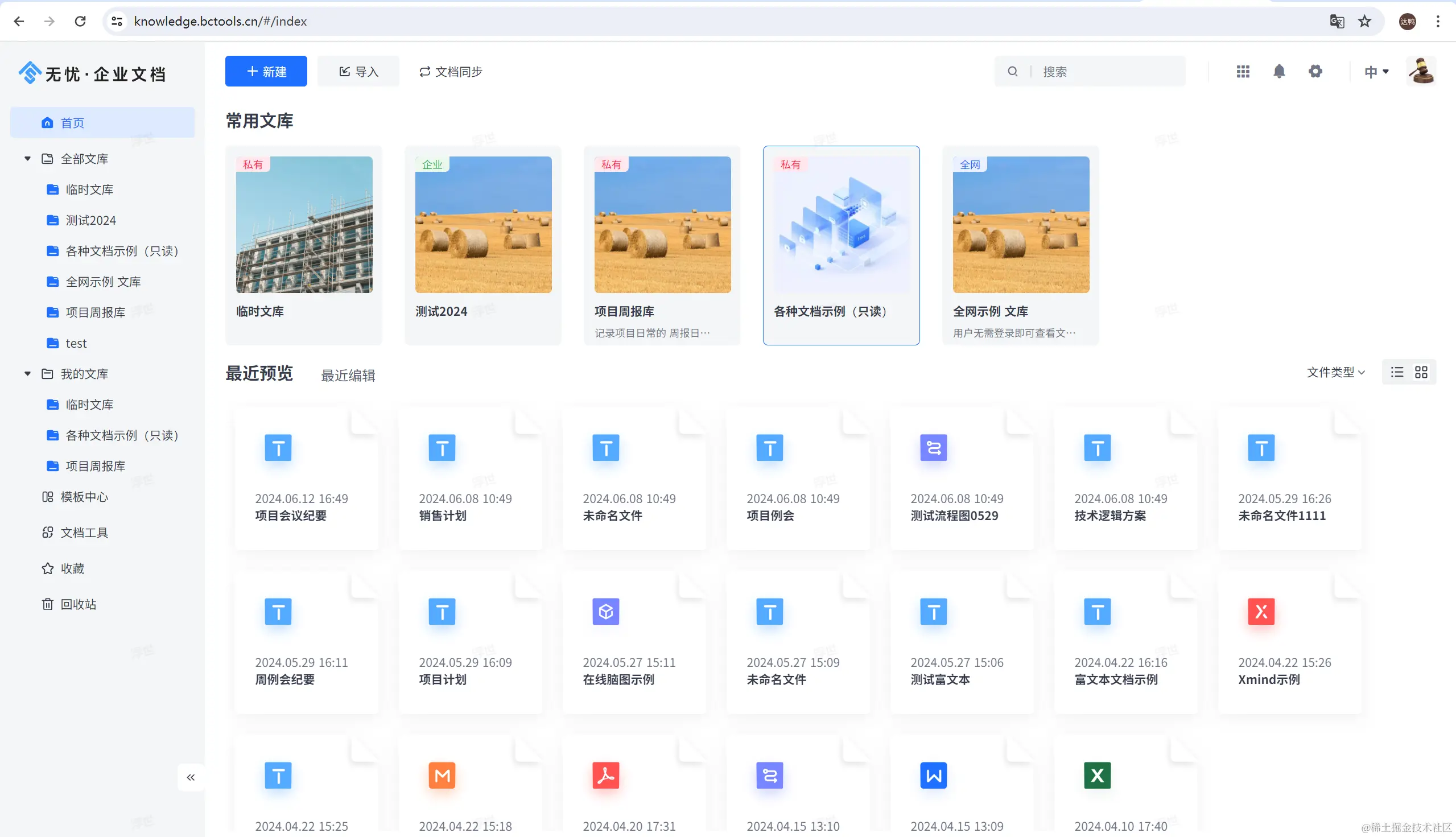Click the user avatar at top right
This screenshot has width=1456, height=837.
(x=1421, y=71)
